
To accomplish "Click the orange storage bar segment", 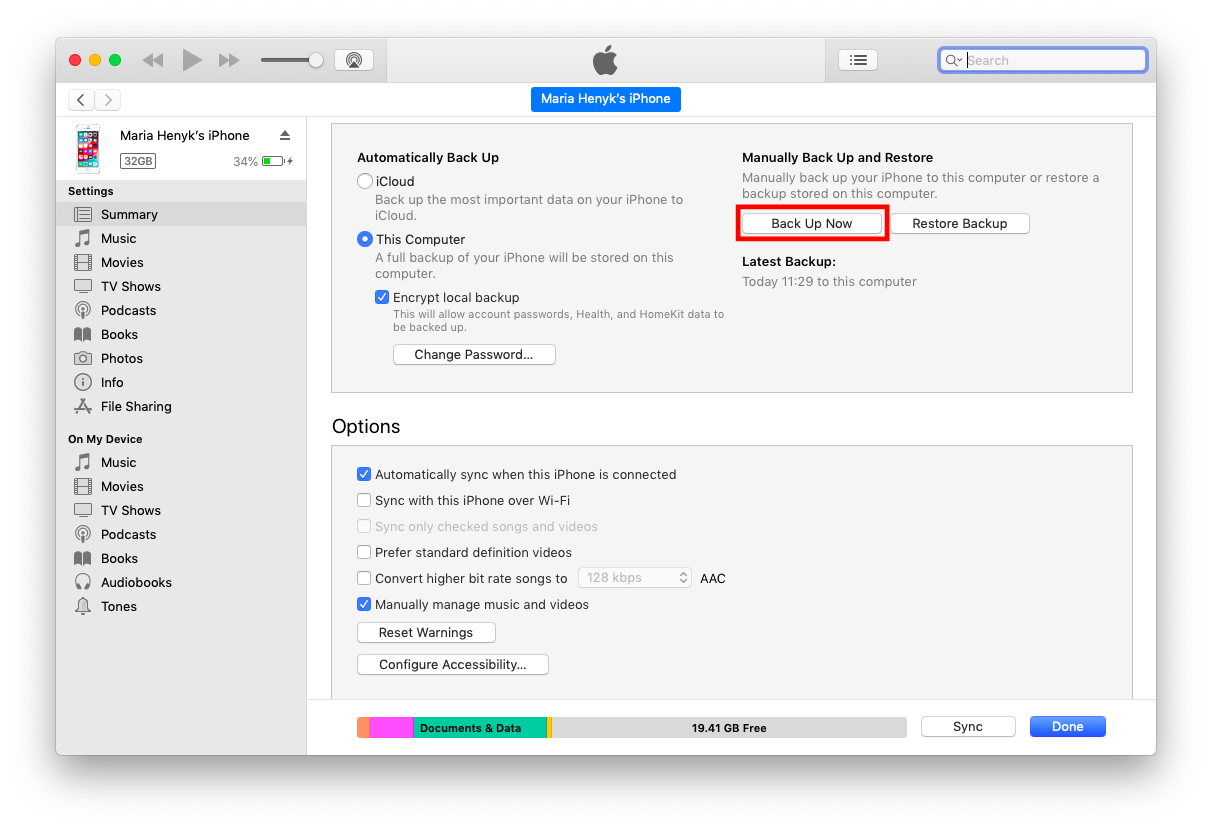I will pyautogui.click(x=363, y=728).
